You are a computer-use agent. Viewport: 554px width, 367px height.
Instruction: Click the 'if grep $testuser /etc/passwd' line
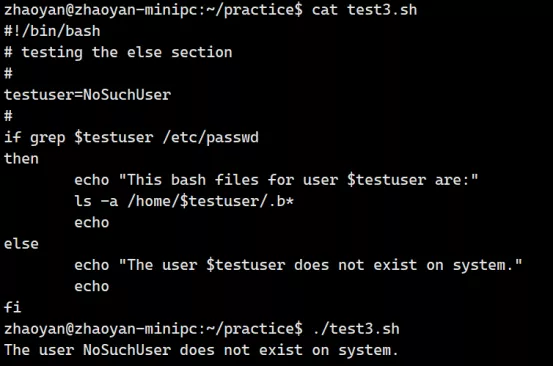point(131,137)
